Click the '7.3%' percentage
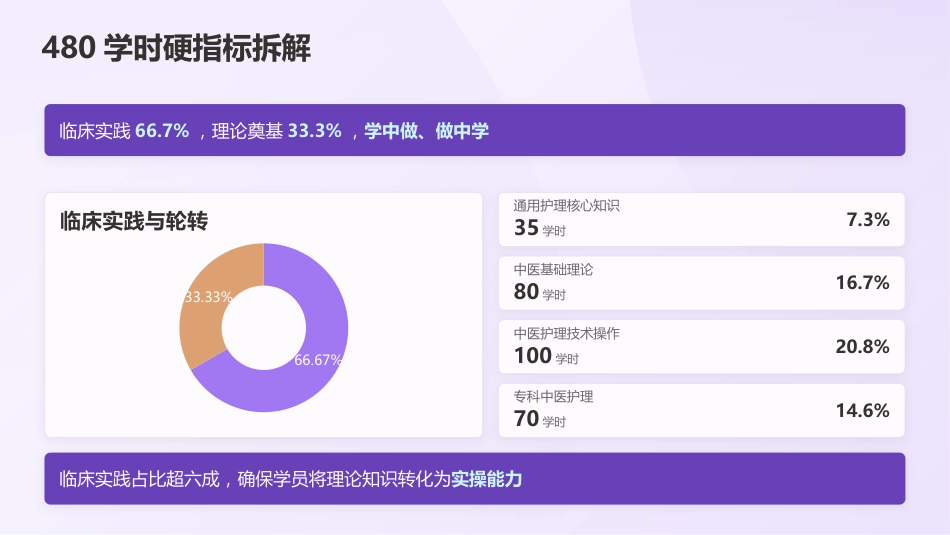 868,219
